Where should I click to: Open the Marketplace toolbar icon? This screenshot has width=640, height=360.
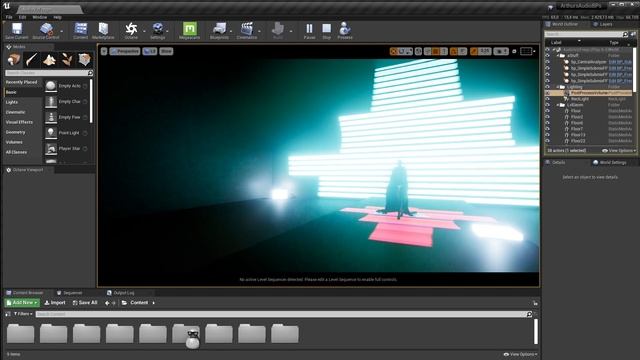click(103, 29)
